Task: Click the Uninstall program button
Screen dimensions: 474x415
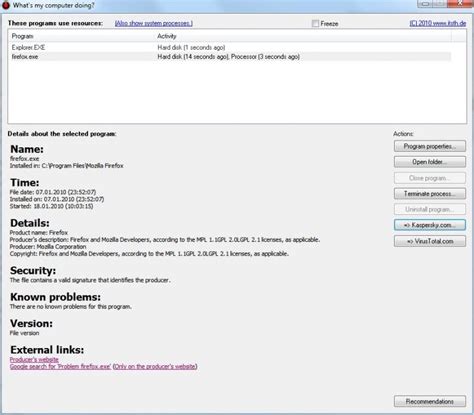Action: click(x=430, y=209)
